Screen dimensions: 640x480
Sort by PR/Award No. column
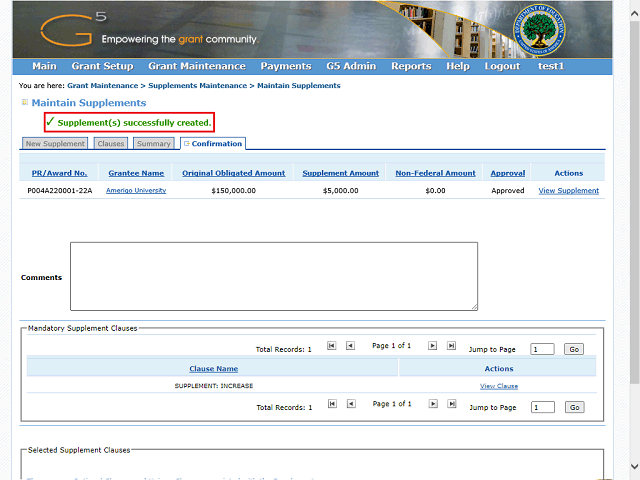tap(60, 173)
